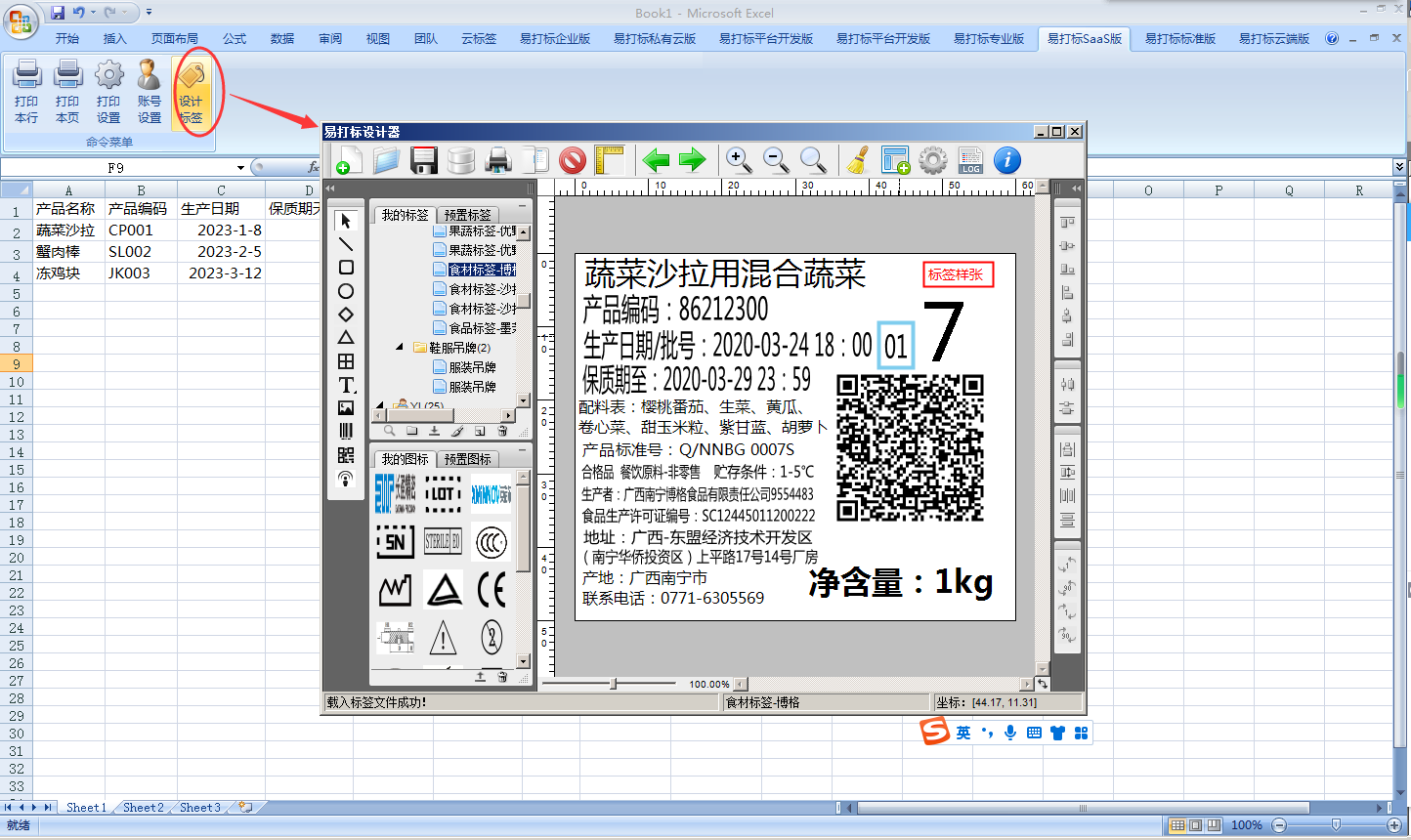1411x840 pixels.
Task: Select the diamond shape tool
Action: 346,315
